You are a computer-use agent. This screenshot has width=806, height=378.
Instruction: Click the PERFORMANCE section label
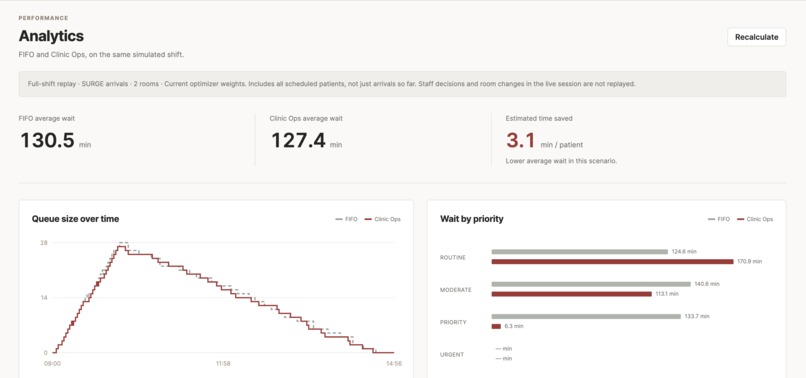43,18
